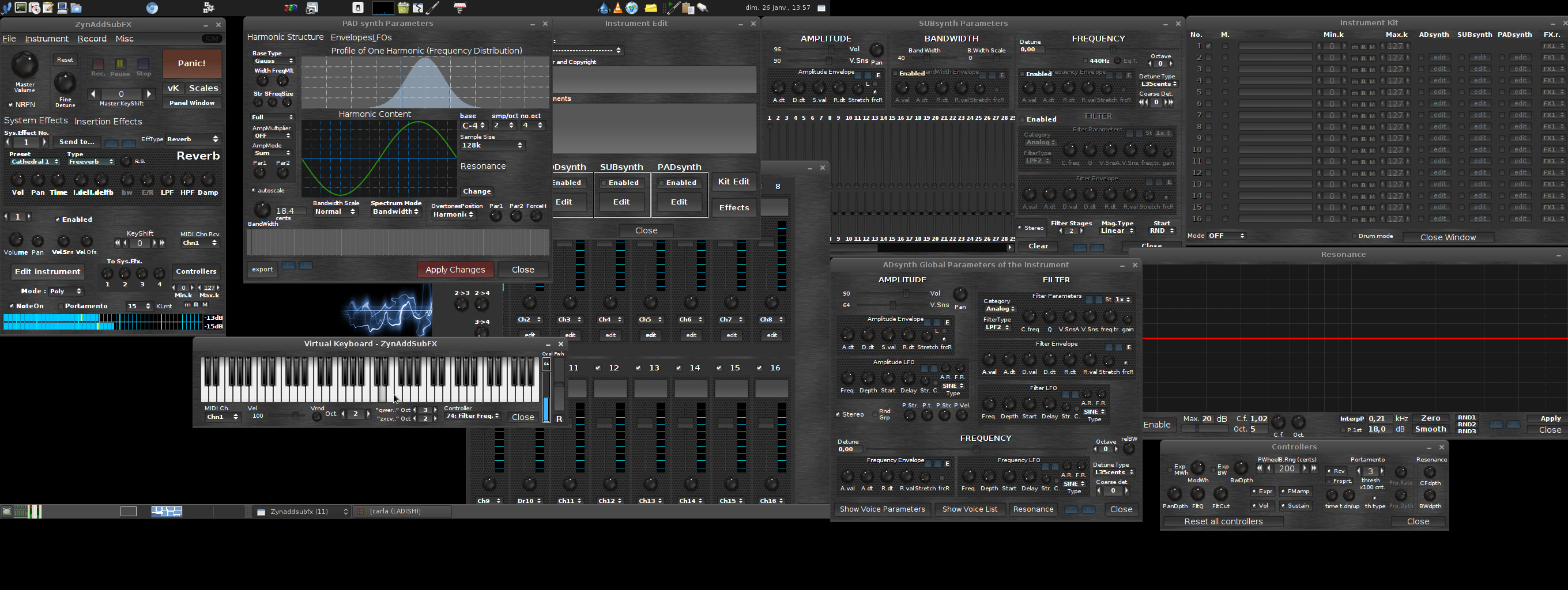The height and width of the screenshot is (590, 1568).
Task: Open the Instrument menu
Action: pyautogui.click(x=46, y=39)
